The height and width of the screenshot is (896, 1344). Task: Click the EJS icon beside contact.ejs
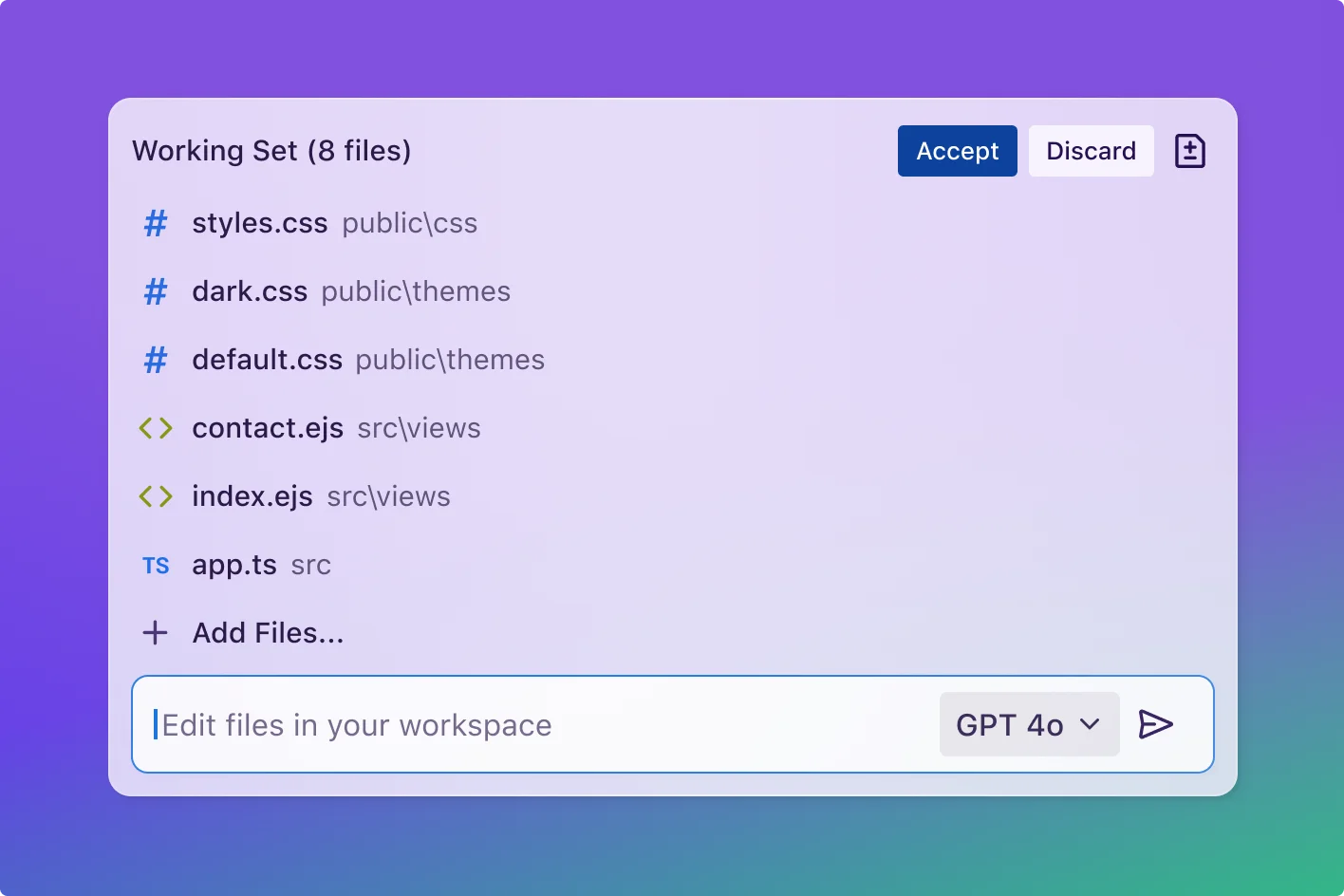point(155,428)
